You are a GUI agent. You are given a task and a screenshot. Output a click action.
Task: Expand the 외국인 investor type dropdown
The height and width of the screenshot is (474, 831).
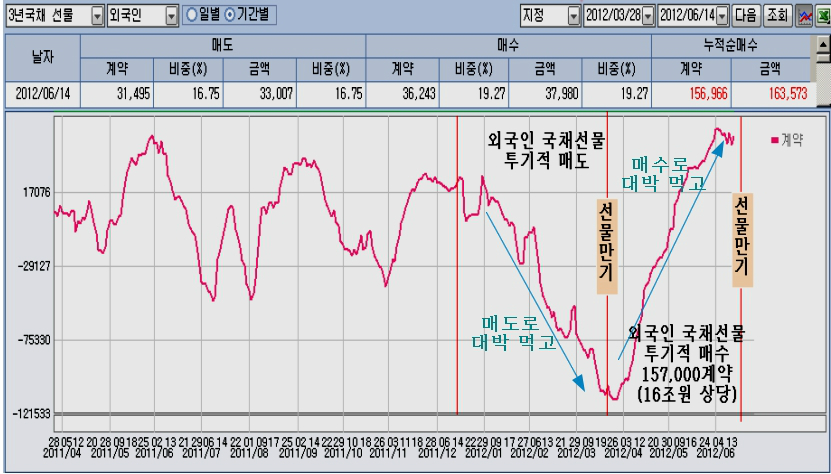(x=171, y=16)
